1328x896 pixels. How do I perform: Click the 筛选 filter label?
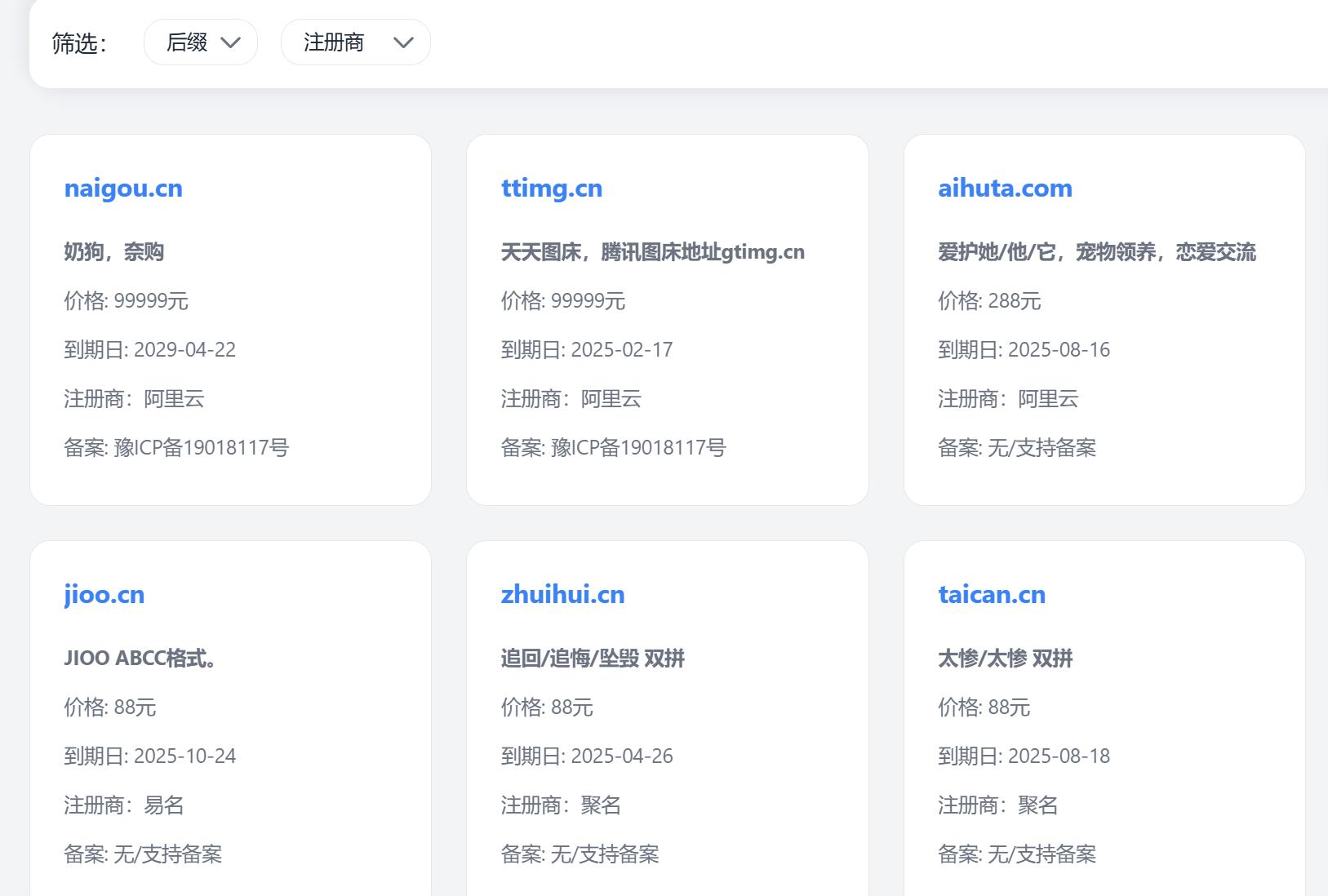coord(79,43)
